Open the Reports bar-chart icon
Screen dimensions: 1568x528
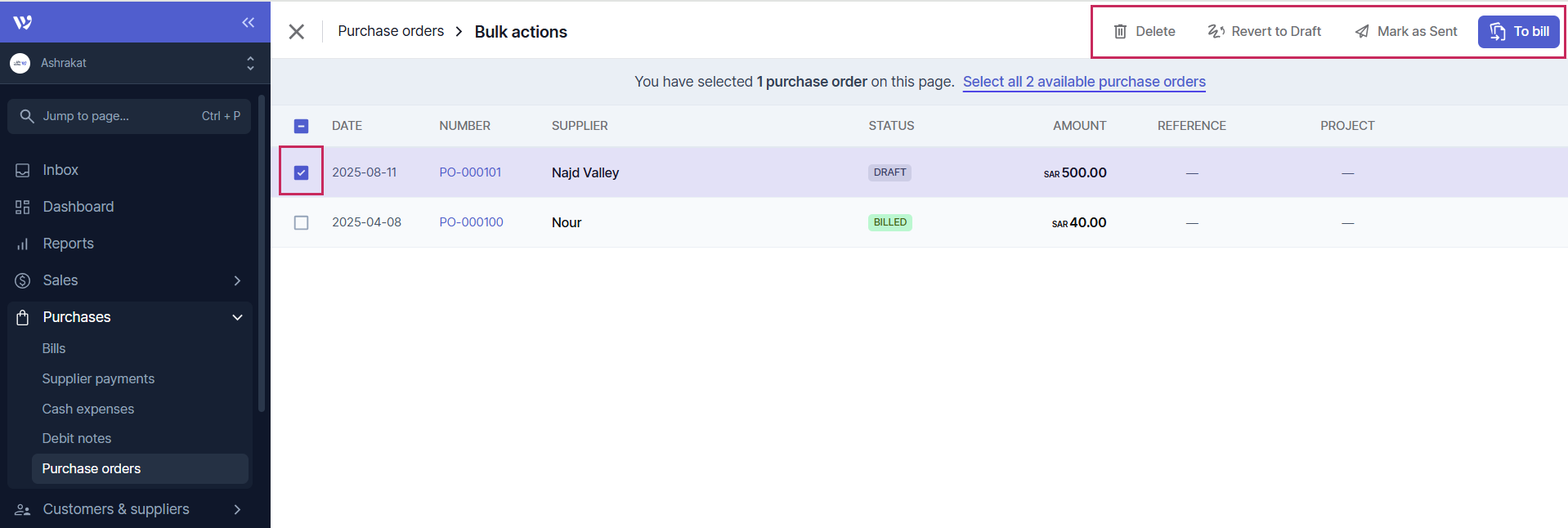[x=23, y=244]
